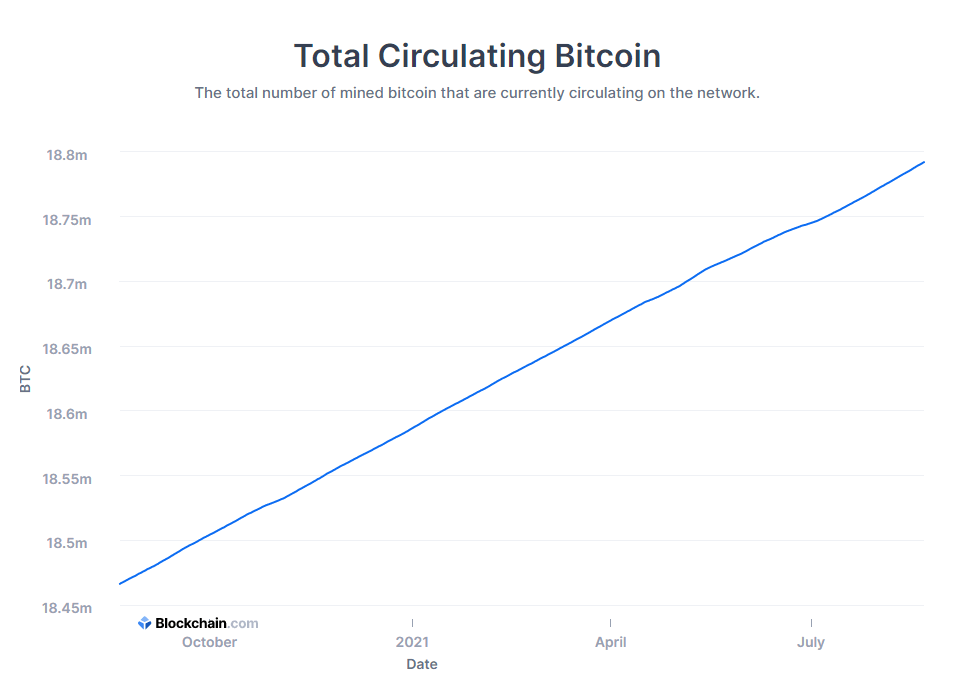The width and height of the screenshot is (958, 683).
Task: Select the 18.55m y-axis label
Action: [67, 478]
